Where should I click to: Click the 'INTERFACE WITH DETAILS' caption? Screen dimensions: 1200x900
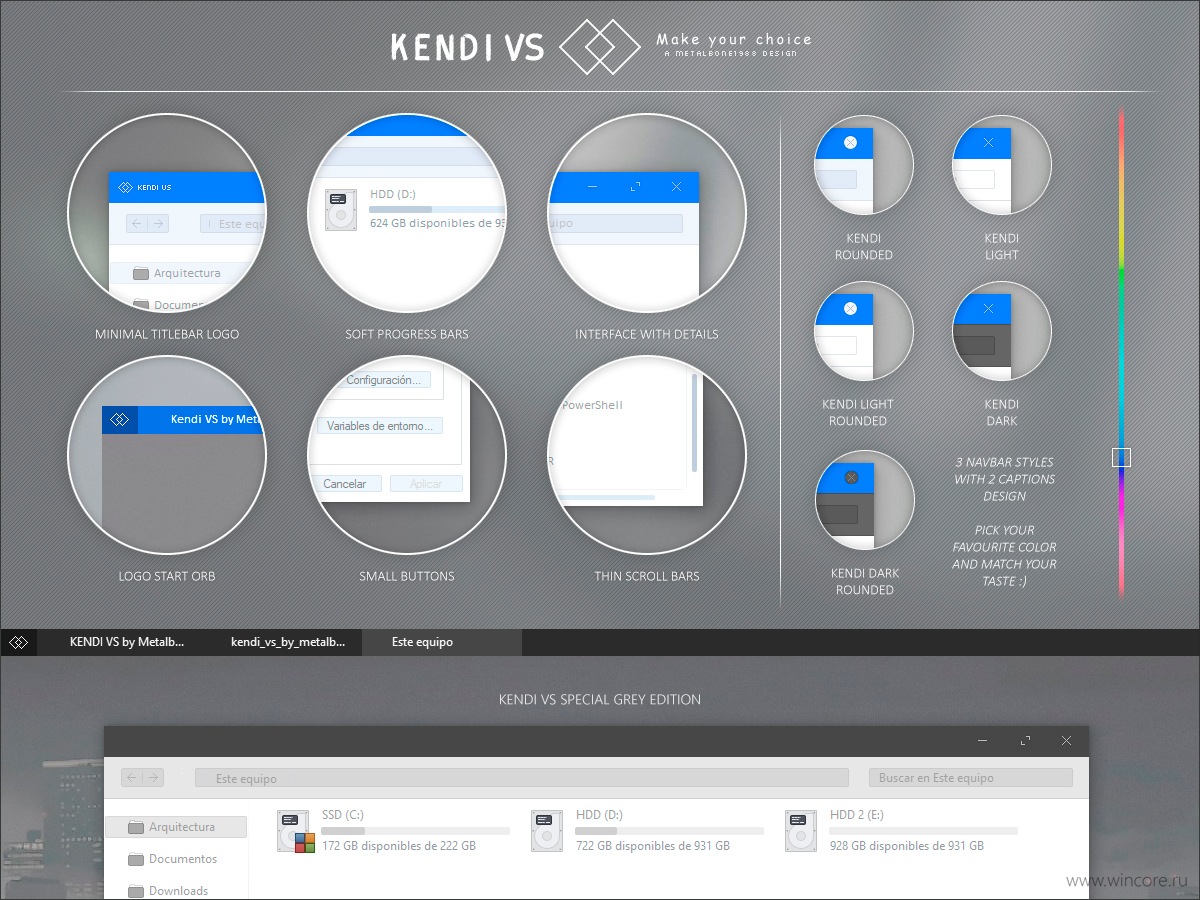pyautogui.click(x=647, y=334)
